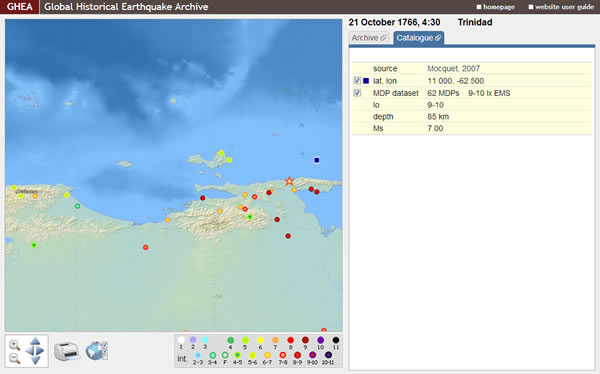The image size is (600, 374).
Task: Toggle the MDP dataset checkbox
Action: tap(357, 93)
